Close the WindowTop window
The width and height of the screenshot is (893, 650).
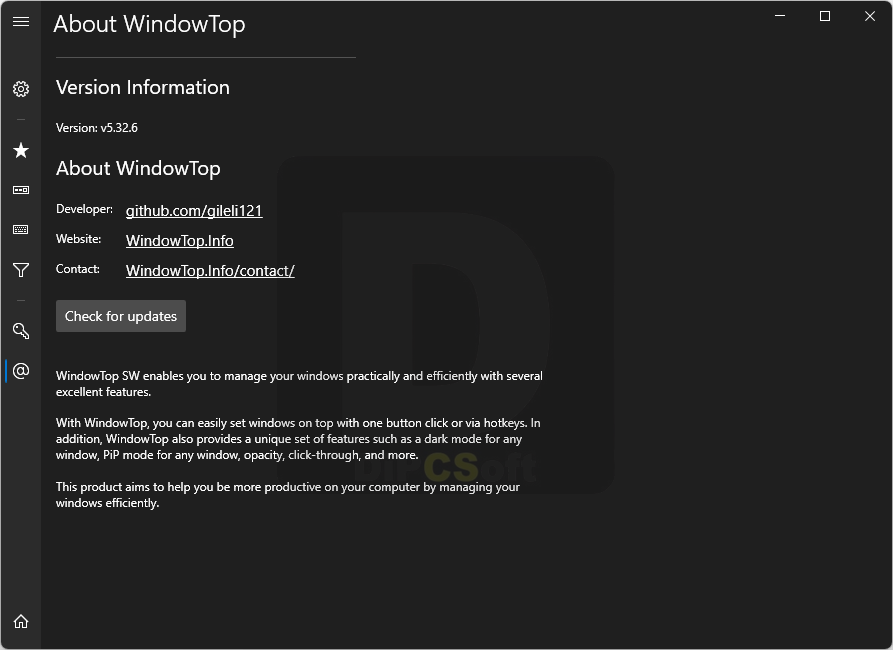[870, 16]
